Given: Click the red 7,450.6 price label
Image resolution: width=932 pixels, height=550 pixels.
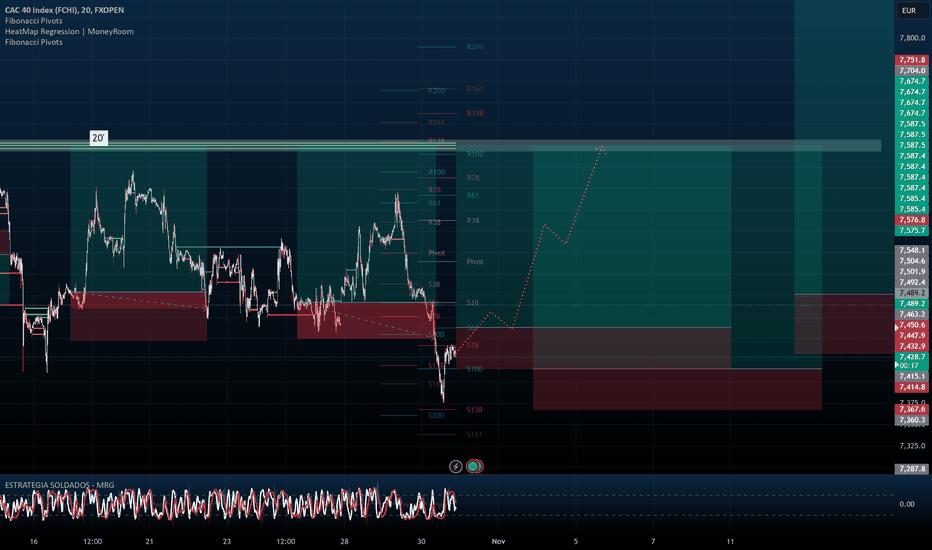Looking at the screenshot, I should 912,325.
